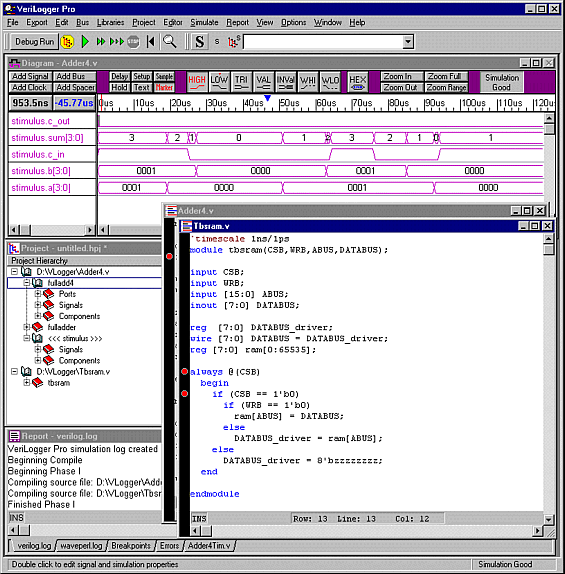This screenshot has height=574, width=565.
Task: Click the build/compile bug icon
Action: click(67, 42)
